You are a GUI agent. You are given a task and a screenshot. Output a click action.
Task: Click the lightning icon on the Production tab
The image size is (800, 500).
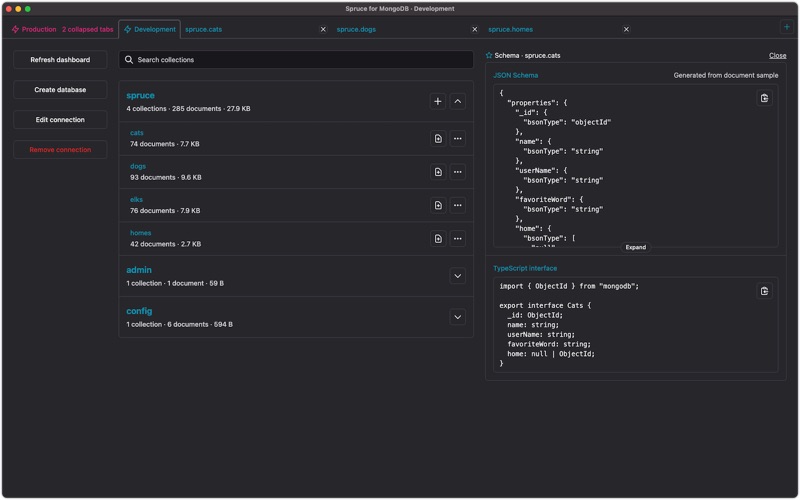click(x=15, y=29)
